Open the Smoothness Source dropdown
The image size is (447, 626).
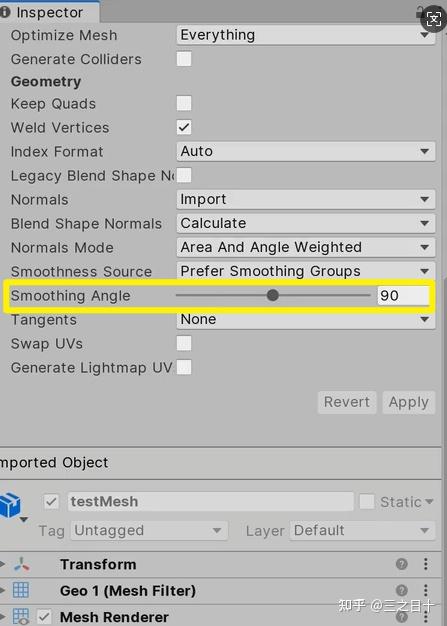306,271
